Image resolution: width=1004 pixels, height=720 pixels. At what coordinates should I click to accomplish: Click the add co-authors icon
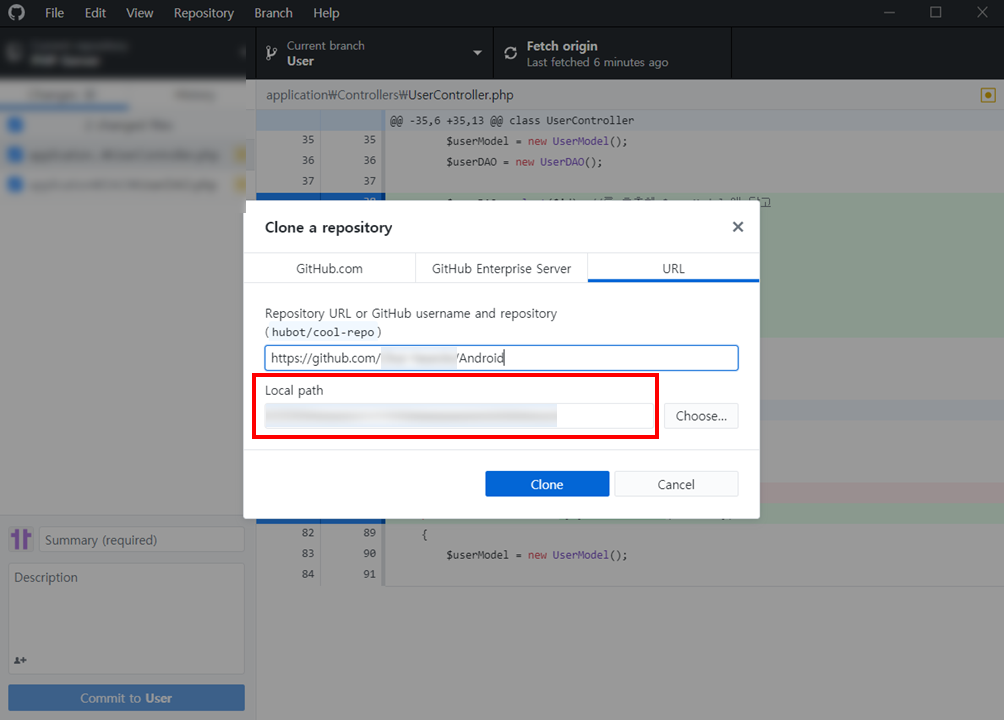click(20, 660)
